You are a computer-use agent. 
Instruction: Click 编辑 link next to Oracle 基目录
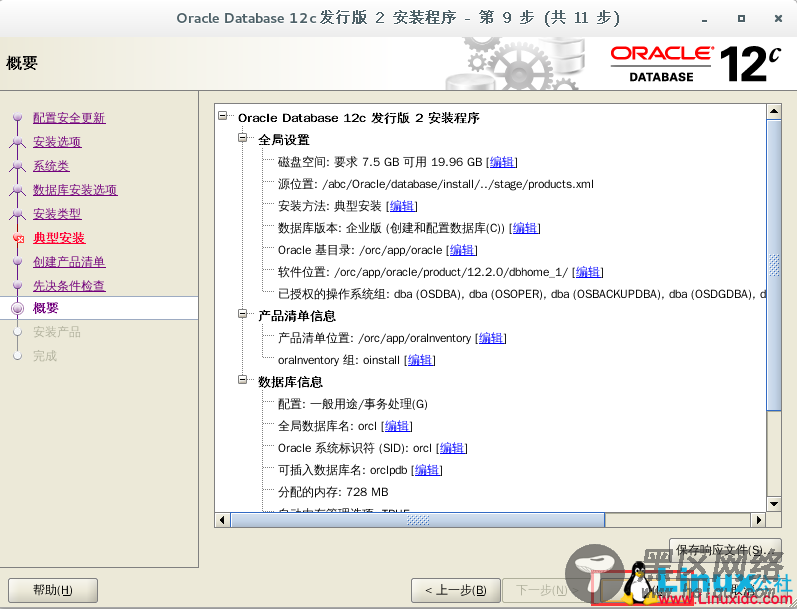pos(462,250)
